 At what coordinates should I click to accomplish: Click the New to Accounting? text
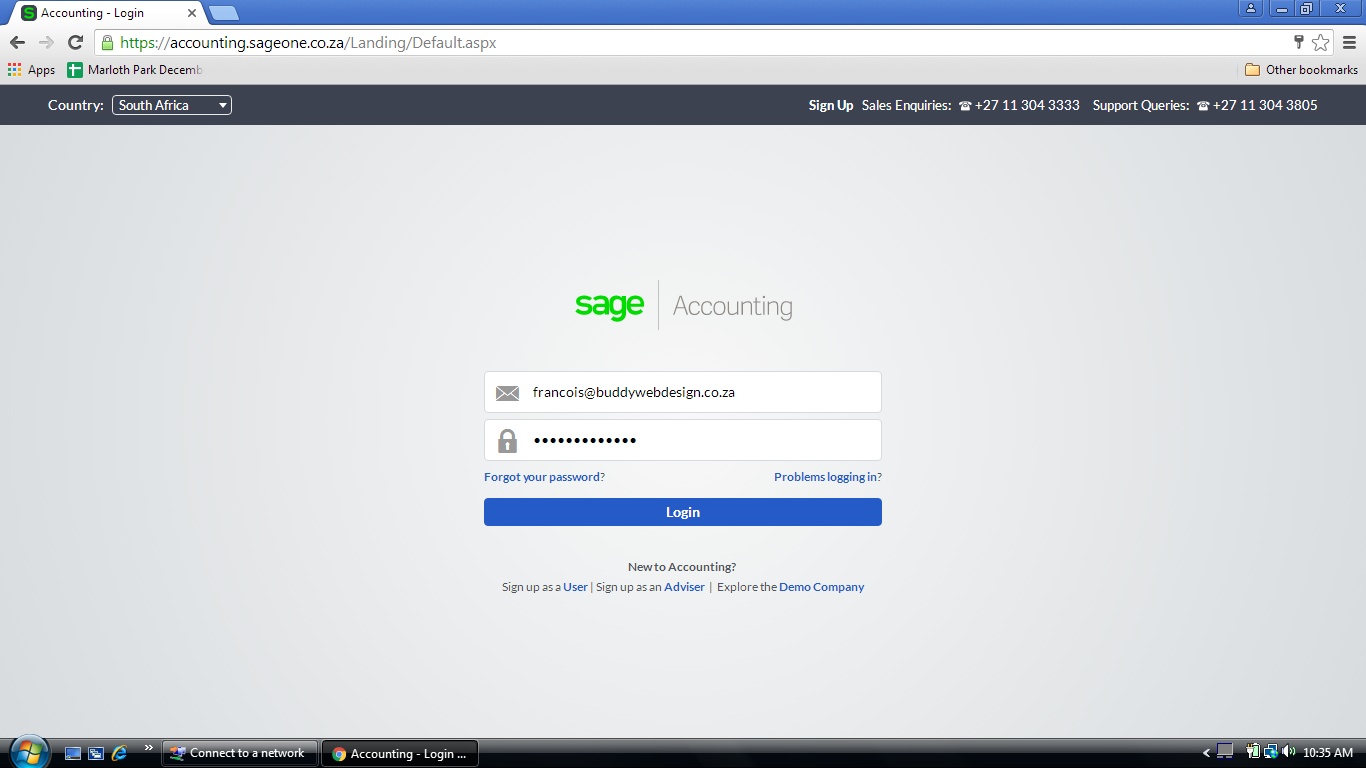tap(682, 567)
